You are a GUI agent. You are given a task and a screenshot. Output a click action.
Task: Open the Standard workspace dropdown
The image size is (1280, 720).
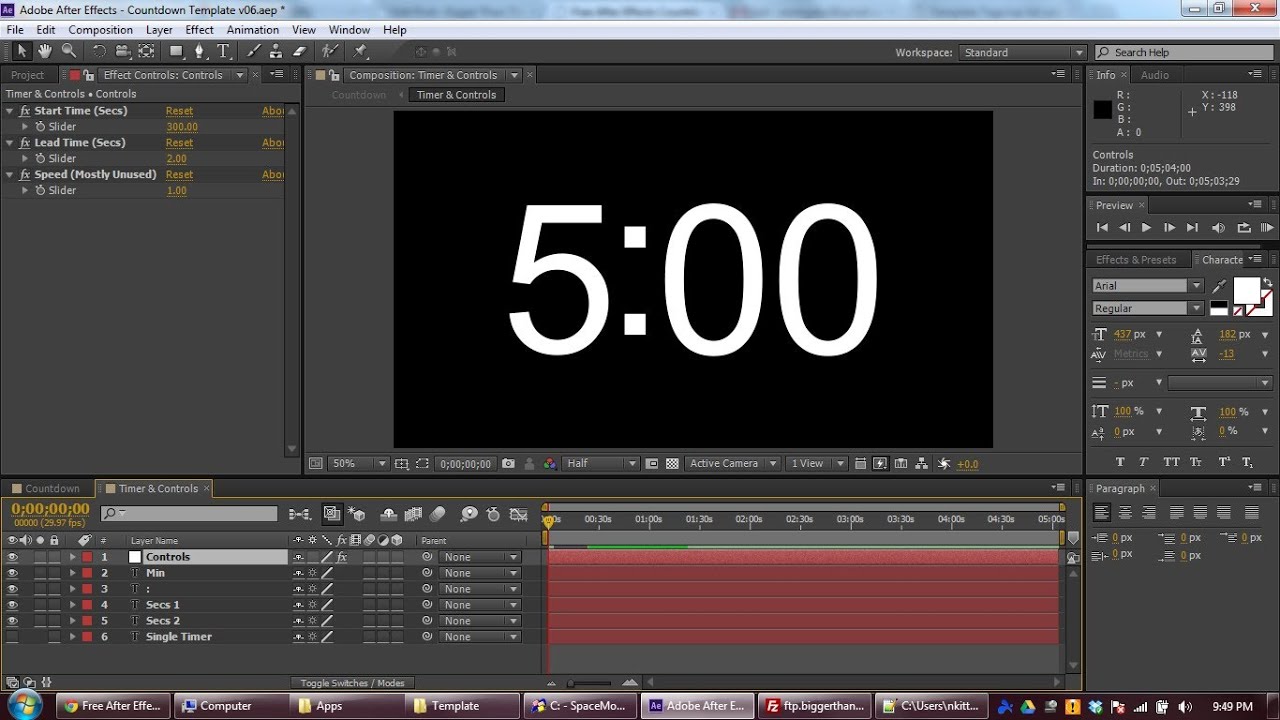[1023, 52]
